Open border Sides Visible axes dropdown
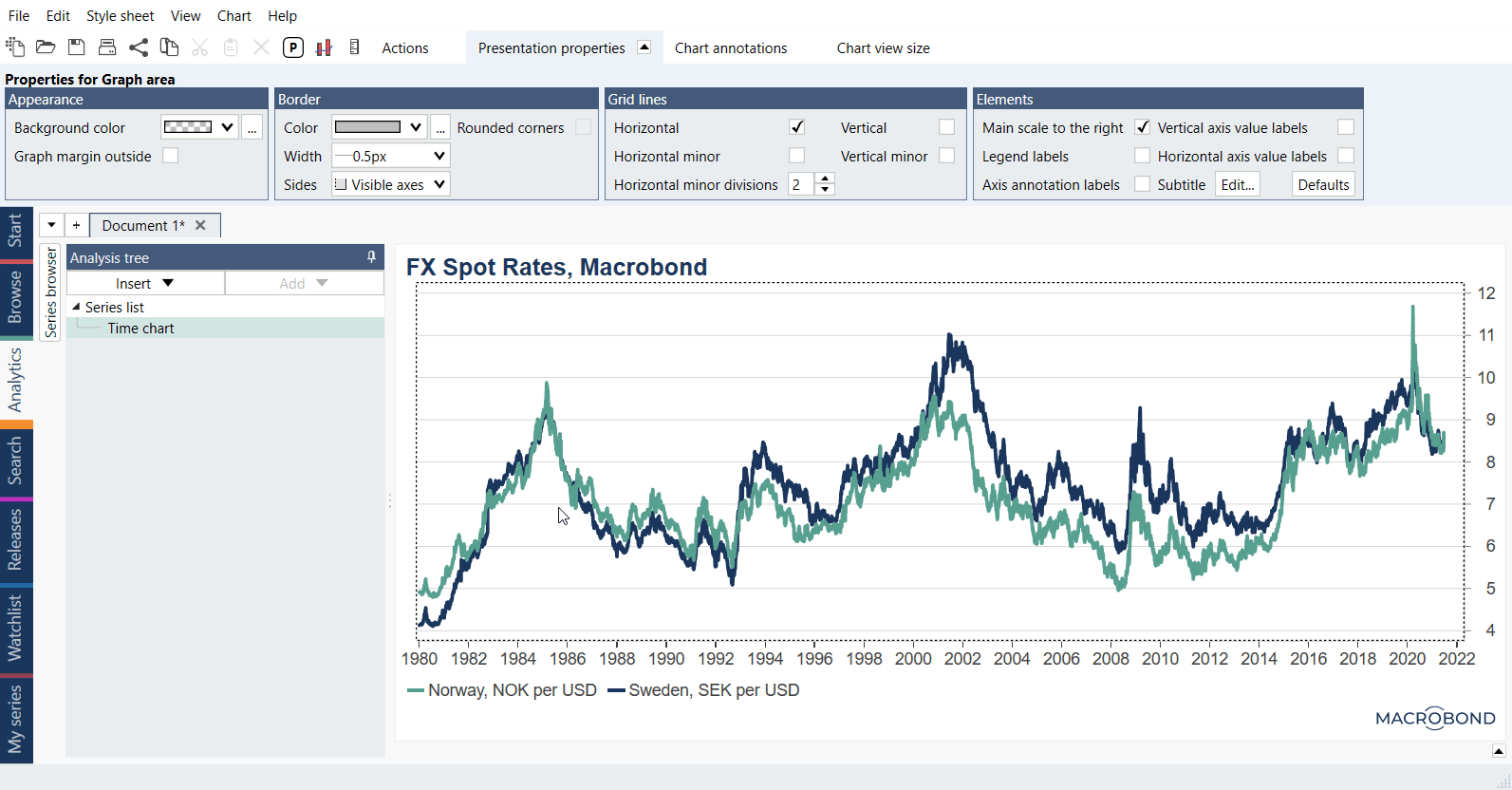Viewport: 1512px width, 790px height. [x=390, y=184]
